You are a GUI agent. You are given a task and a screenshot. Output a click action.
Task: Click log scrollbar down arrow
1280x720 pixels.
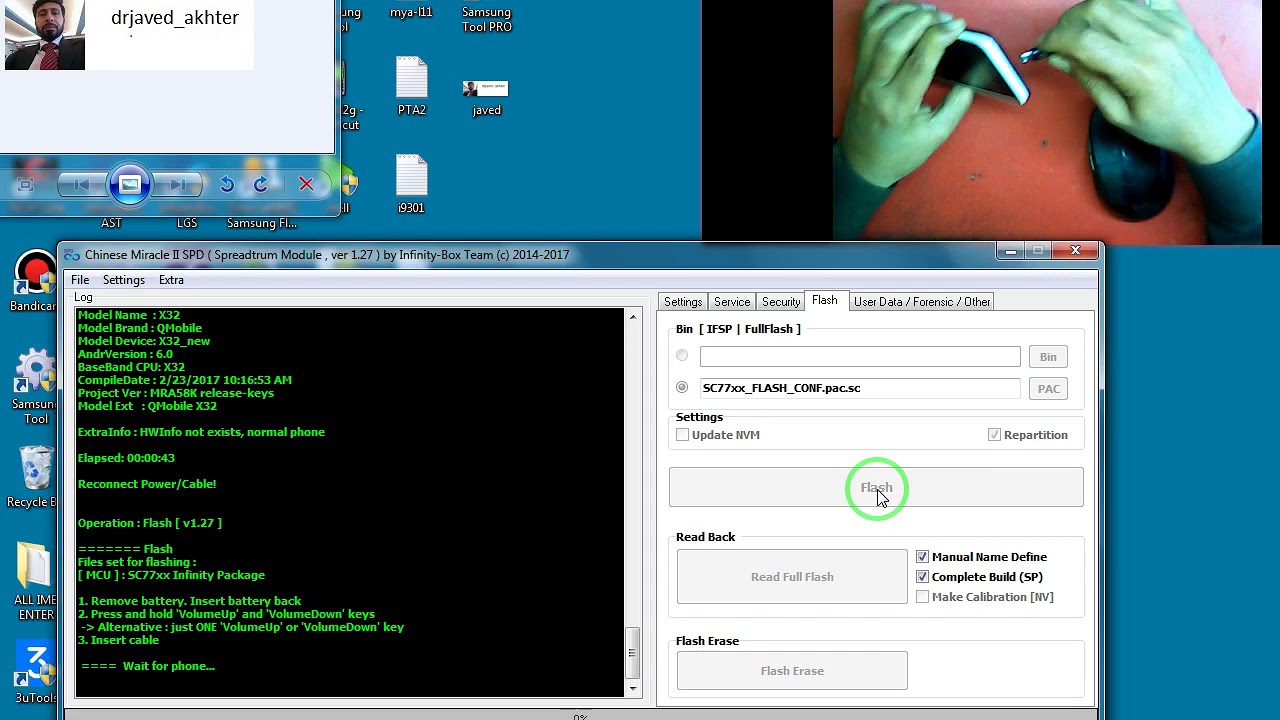click(x=633, y=688)
